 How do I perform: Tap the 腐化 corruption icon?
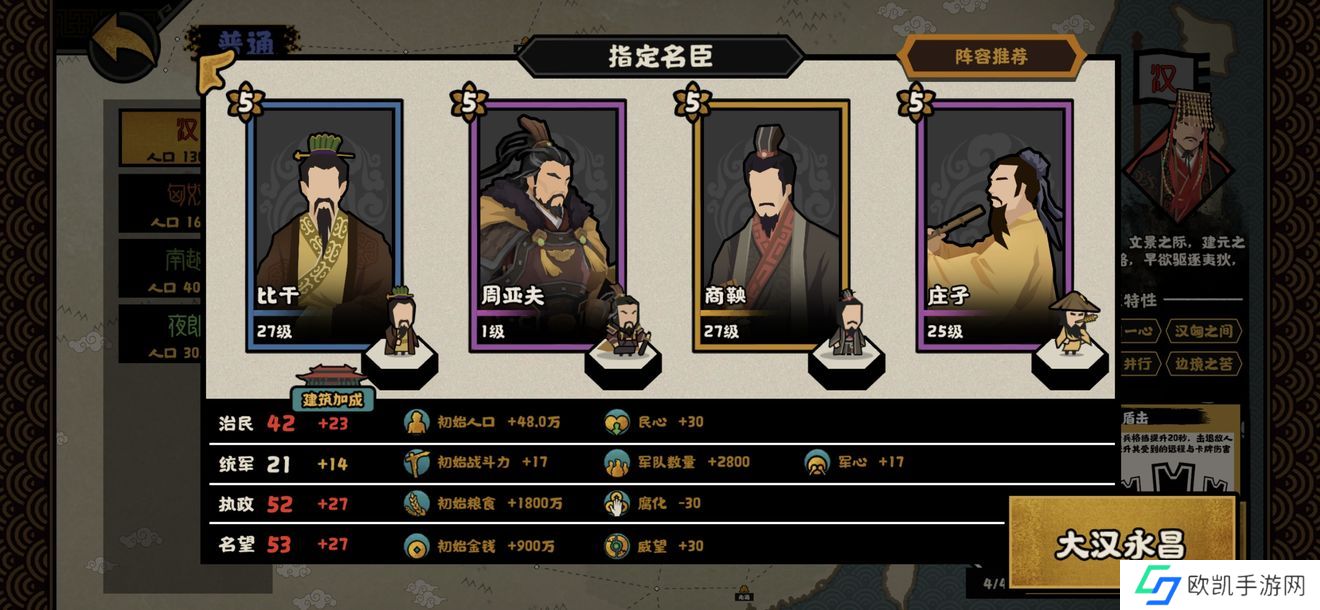[x=616, y=503]
